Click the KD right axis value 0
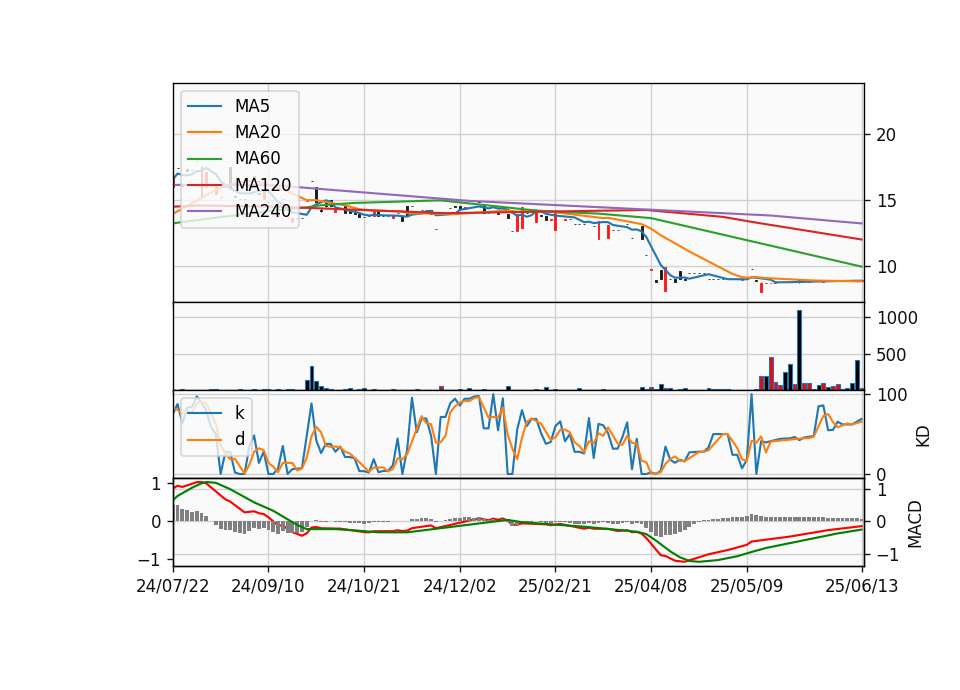 pos(882,474)
